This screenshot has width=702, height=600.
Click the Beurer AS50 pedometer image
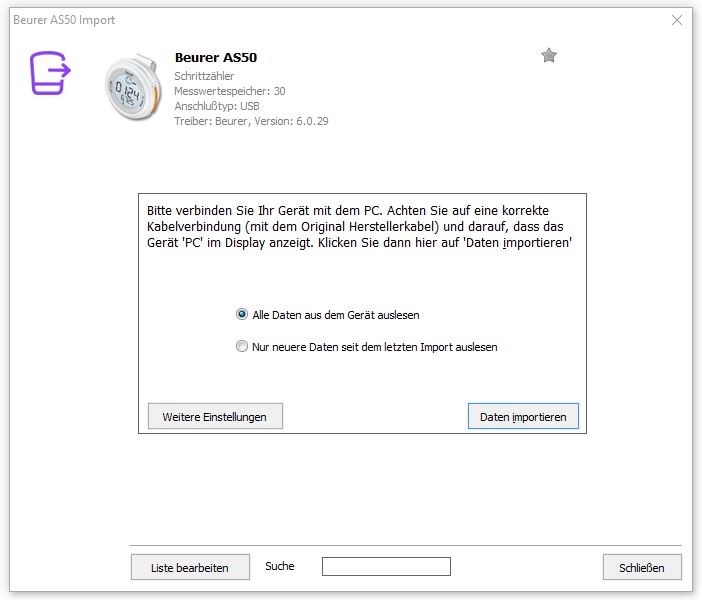133,87
